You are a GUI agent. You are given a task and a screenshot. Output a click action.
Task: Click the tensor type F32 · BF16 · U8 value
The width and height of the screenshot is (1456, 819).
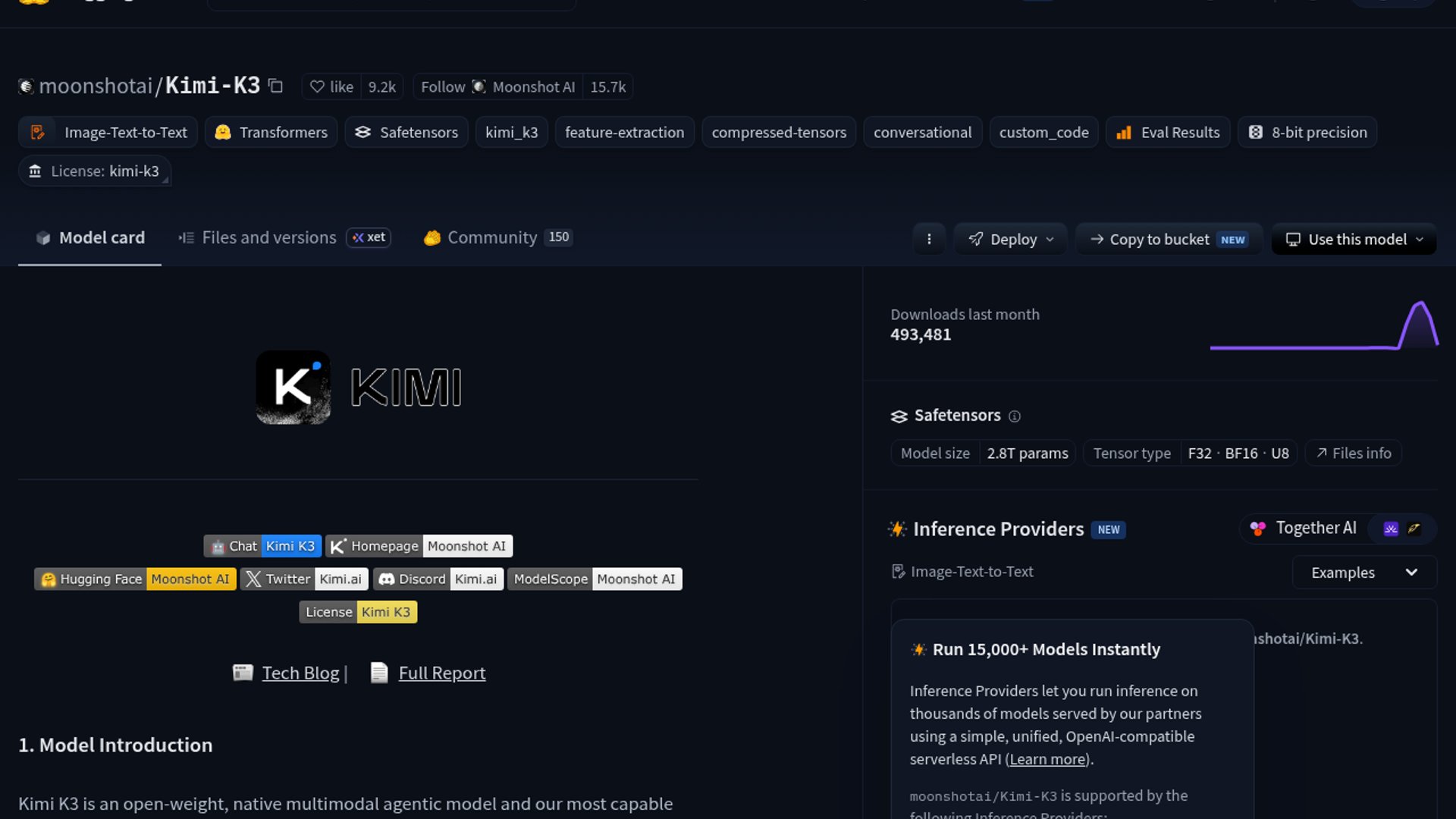click(x=1238, y=453)
